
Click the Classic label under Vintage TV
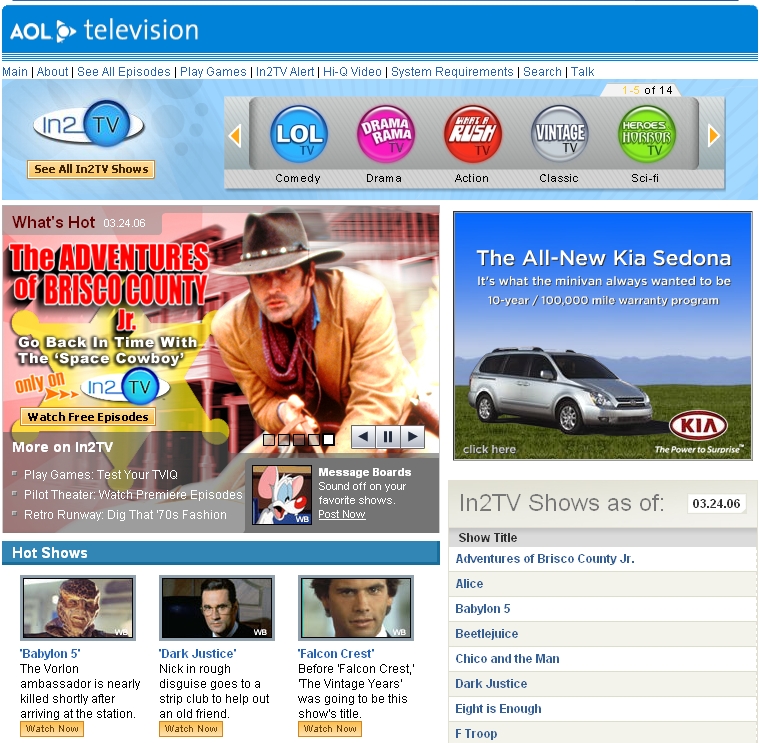[x=559, y=178]
